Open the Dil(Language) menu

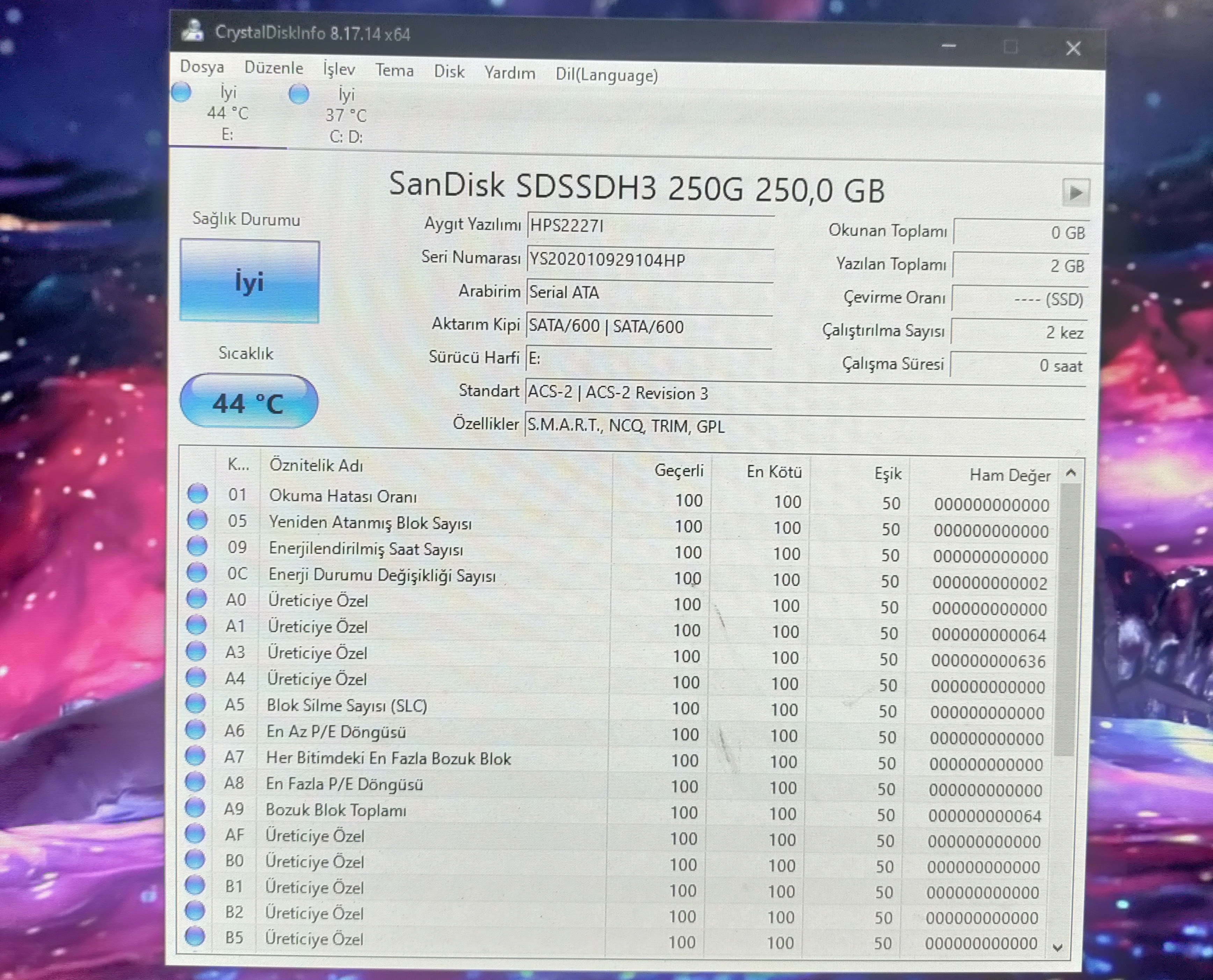[606, 75]
